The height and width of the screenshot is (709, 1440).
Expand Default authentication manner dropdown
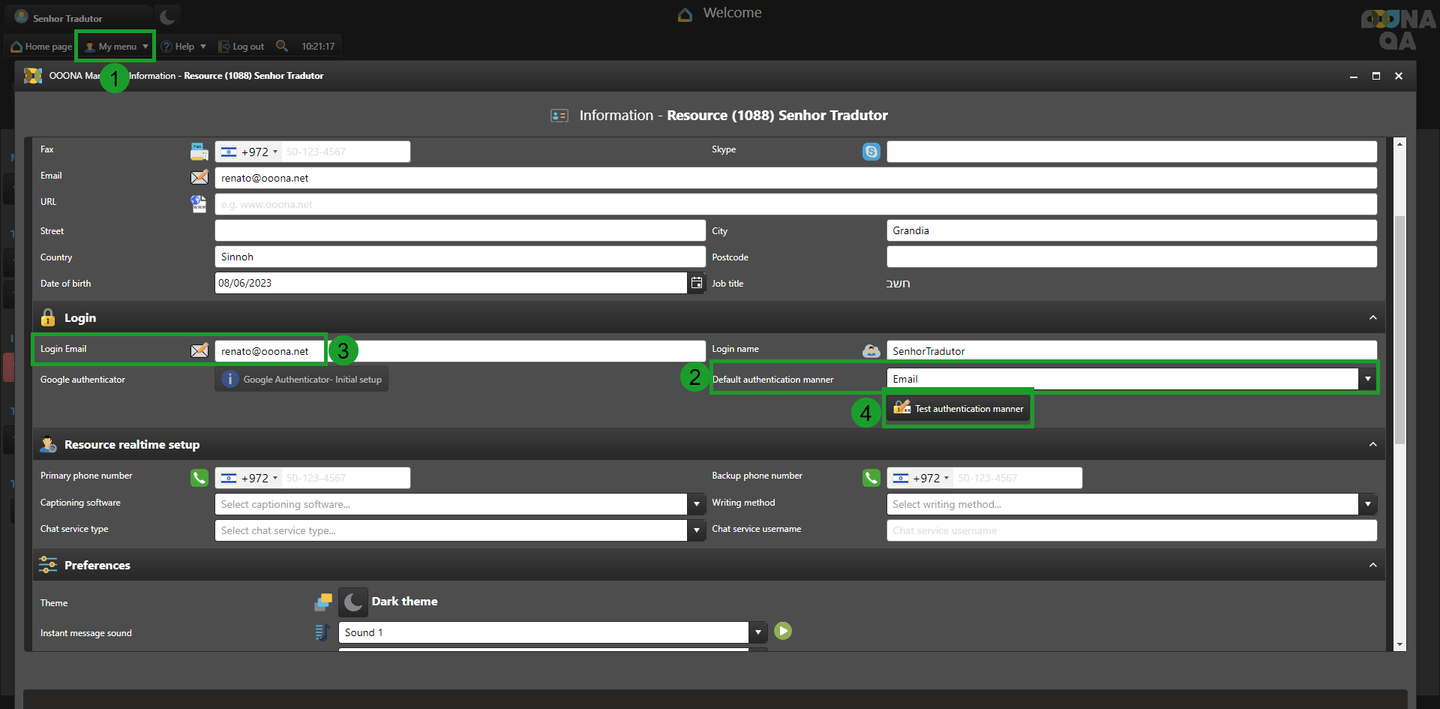(1366, 379)
